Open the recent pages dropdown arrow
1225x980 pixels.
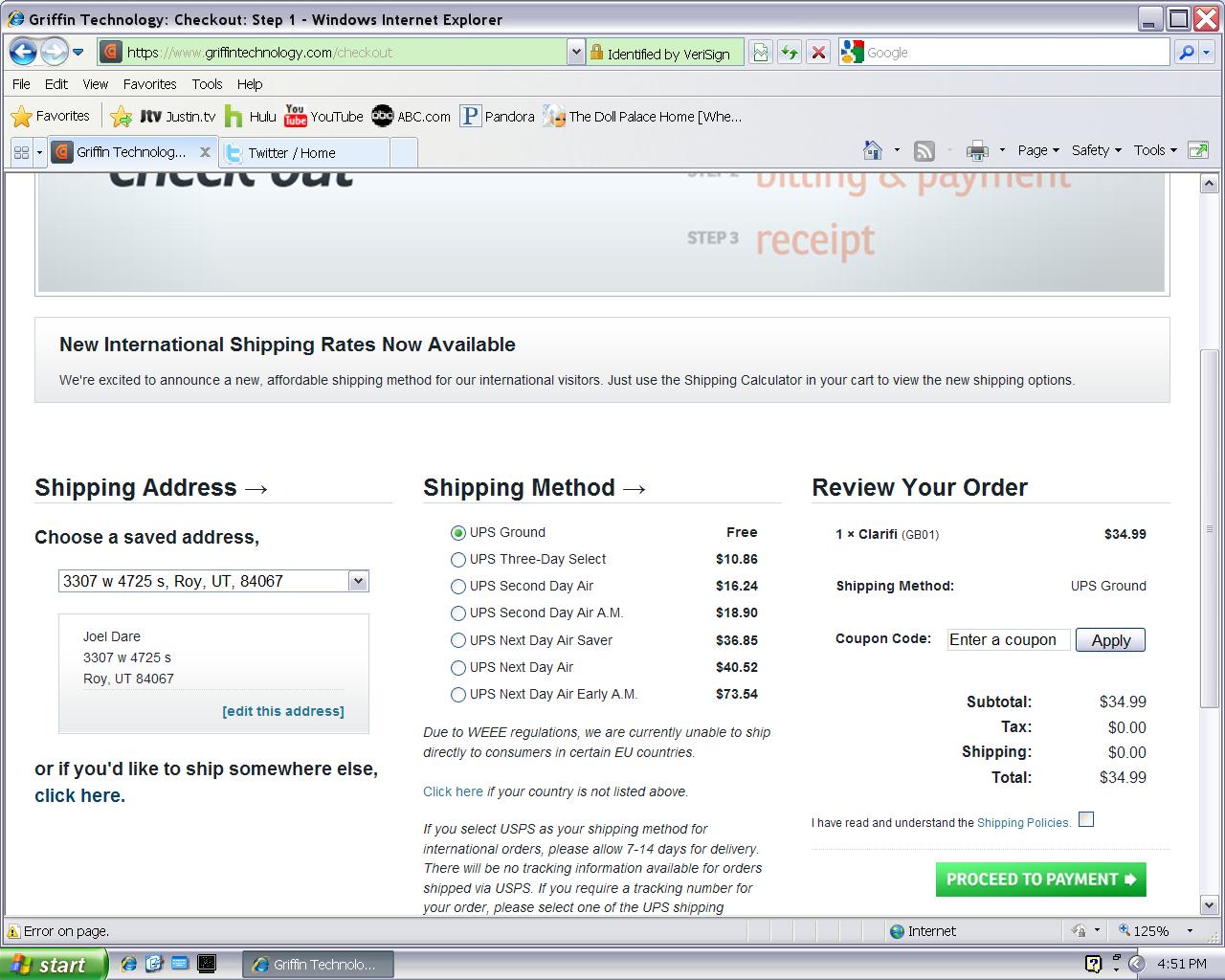78,53
